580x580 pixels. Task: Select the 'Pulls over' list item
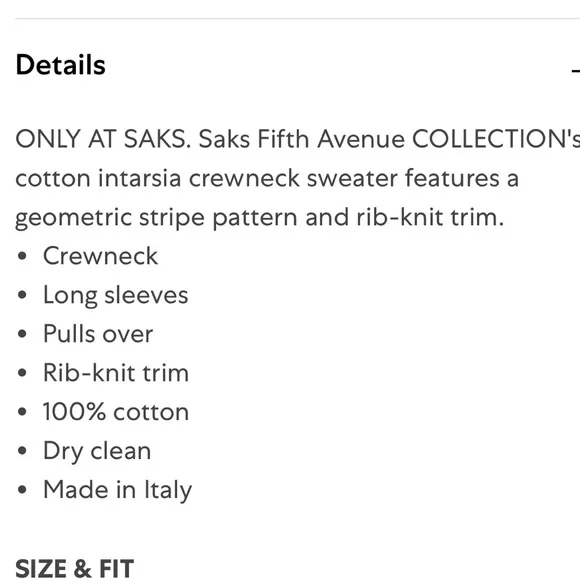click(x=98, y=334)
